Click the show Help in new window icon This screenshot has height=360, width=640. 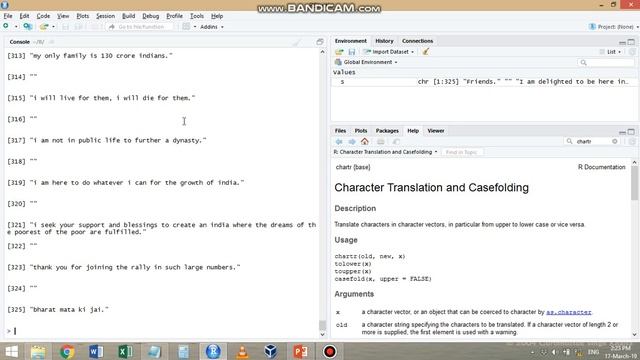[396, 142]
